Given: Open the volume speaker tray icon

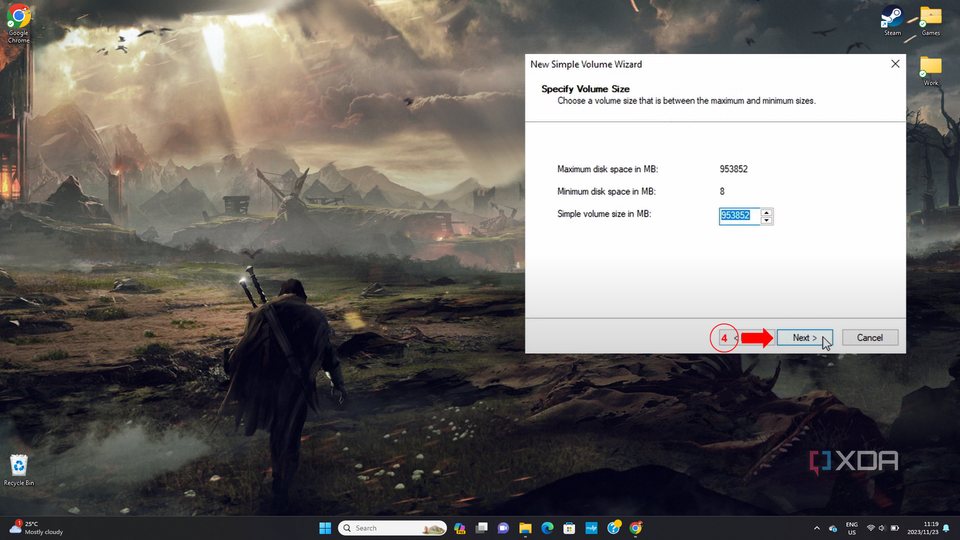Looking at the screenshot, I should (x=882, y=528).
